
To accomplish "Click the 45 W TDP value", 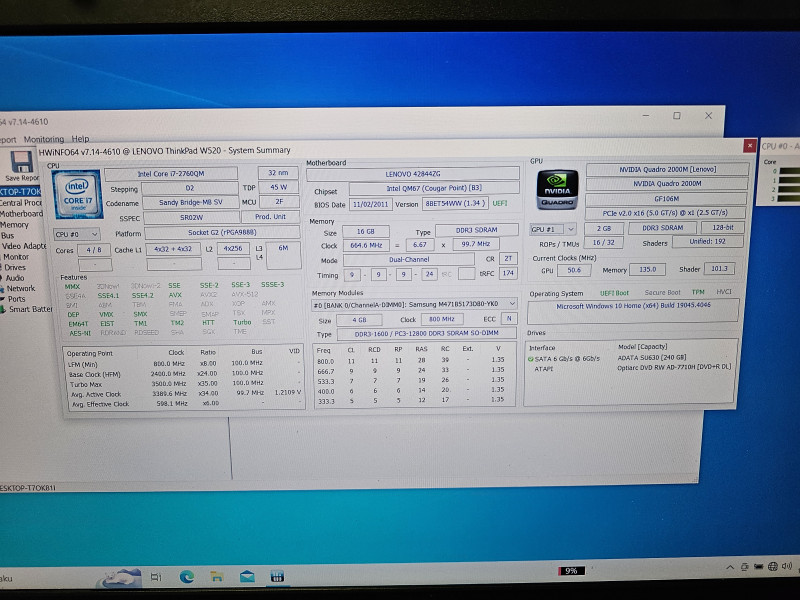I will point(279,187).
